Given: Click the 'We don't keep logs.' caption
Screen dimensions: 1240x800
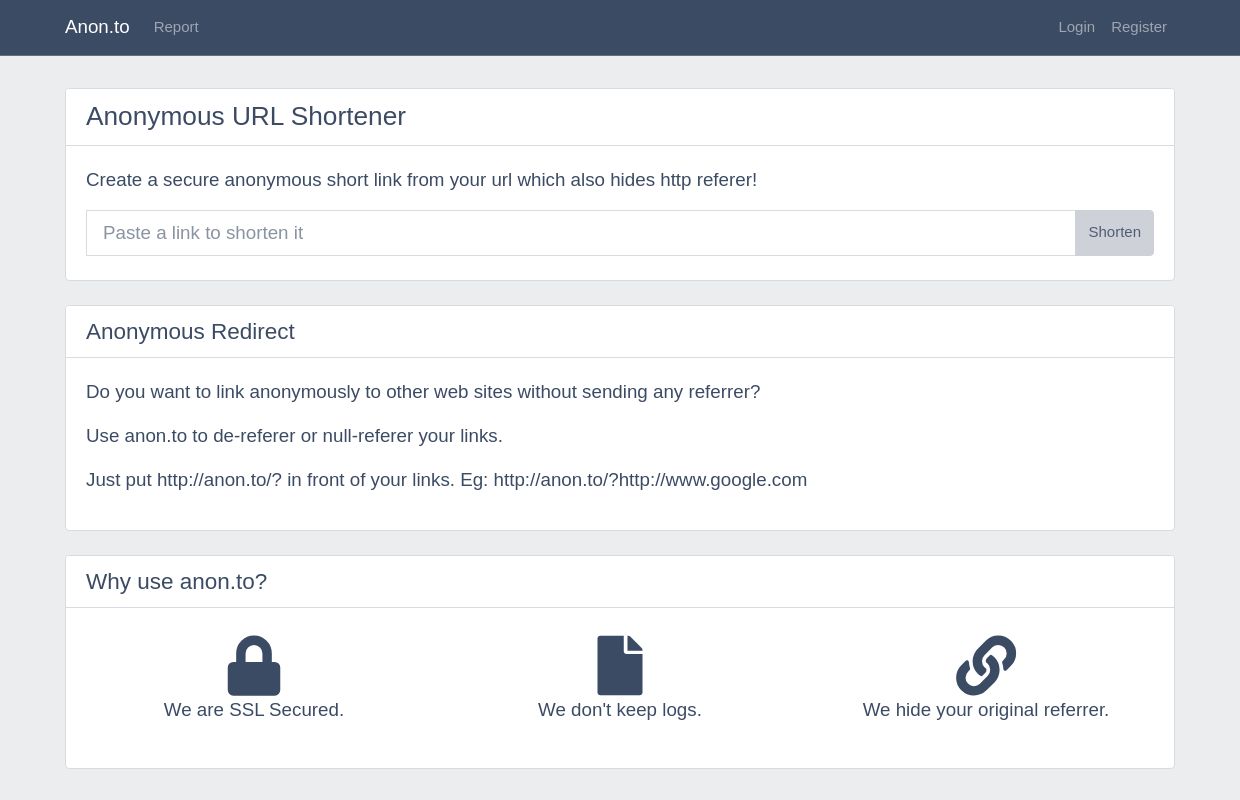Looking at the screenshot, I should click(620, 710).
